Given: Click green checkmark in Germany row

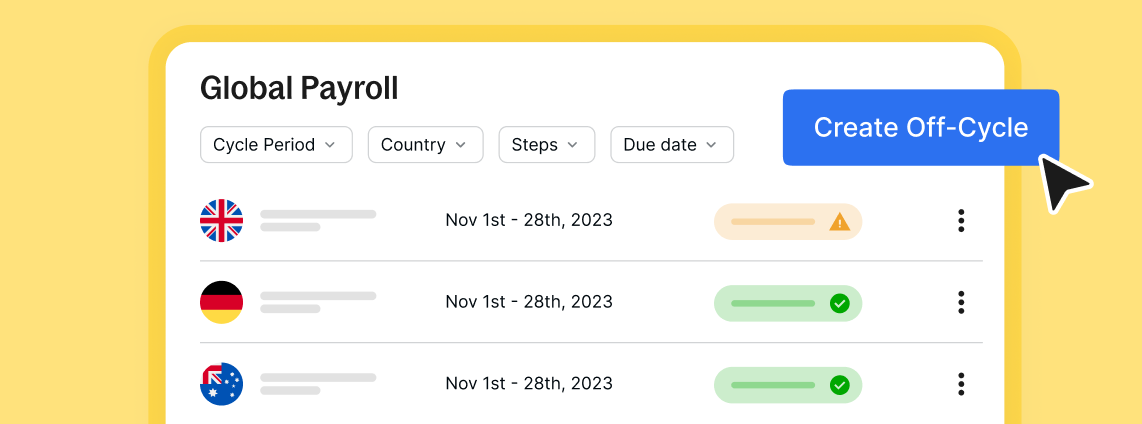Looking at the screenshot, I should (x=840, y=303).
